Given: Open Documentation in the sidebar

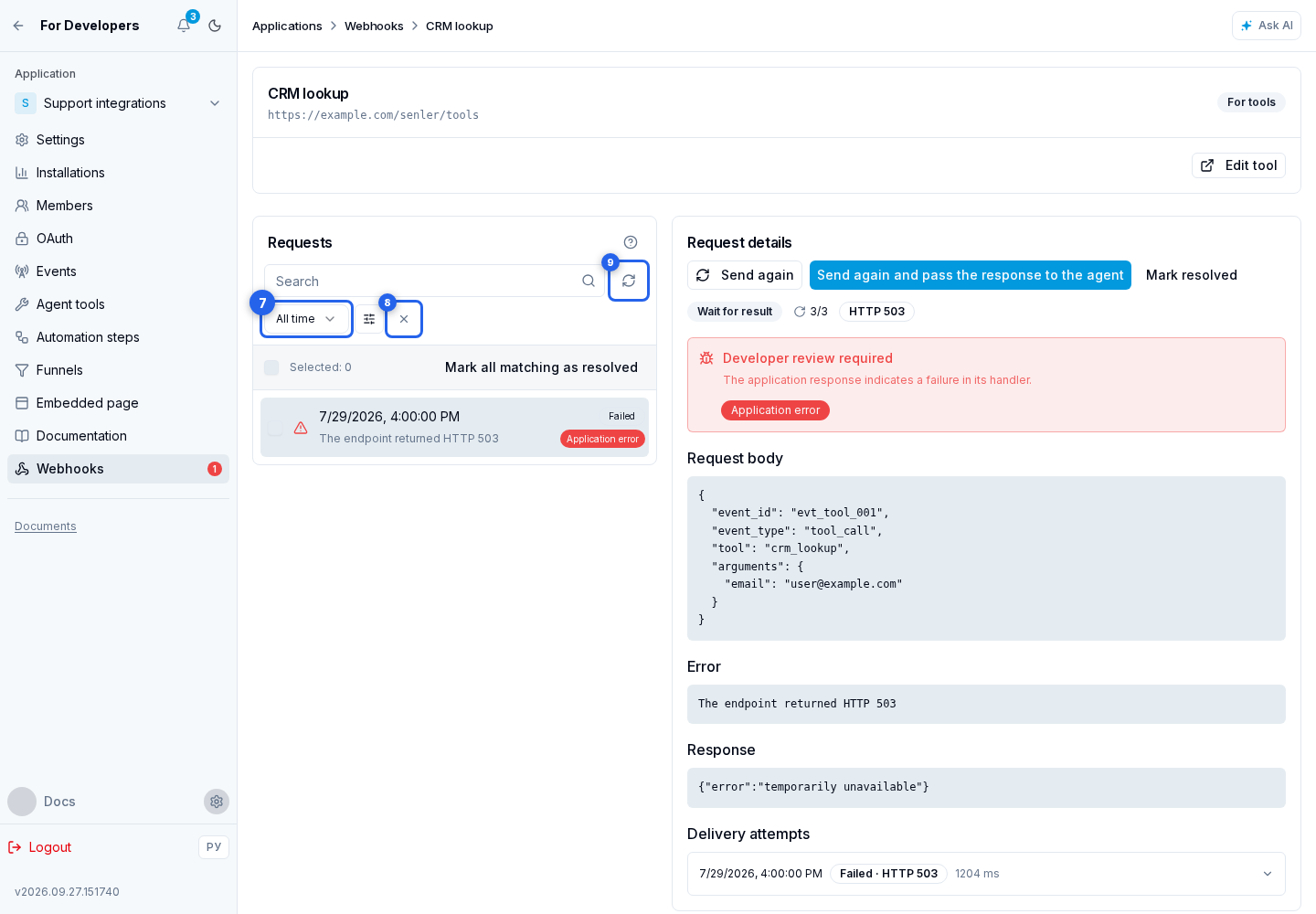Looking at the screenshot, I should 118,436.
